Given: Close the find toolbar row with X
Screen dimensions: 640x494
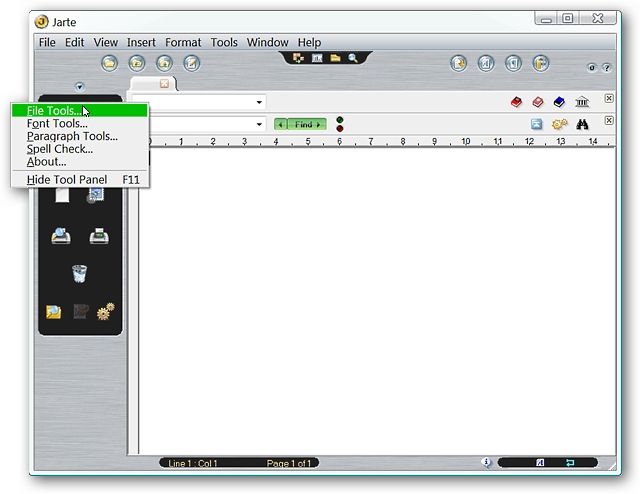Looking at the screenshot, I should pyautogui.click(x=609, y=120).
